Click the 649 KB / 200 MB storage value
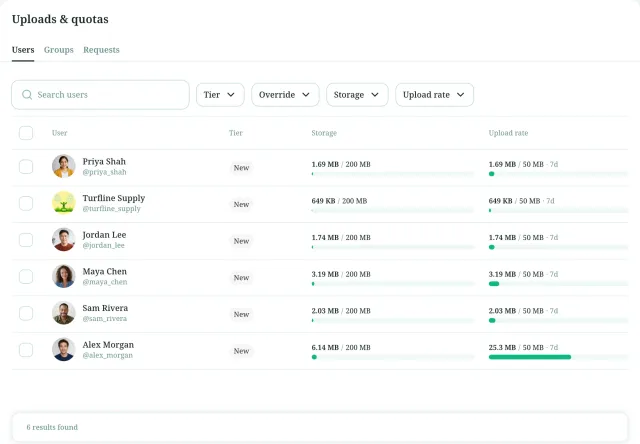Viewport: 640px width, 444px height. tap(339, 201)
